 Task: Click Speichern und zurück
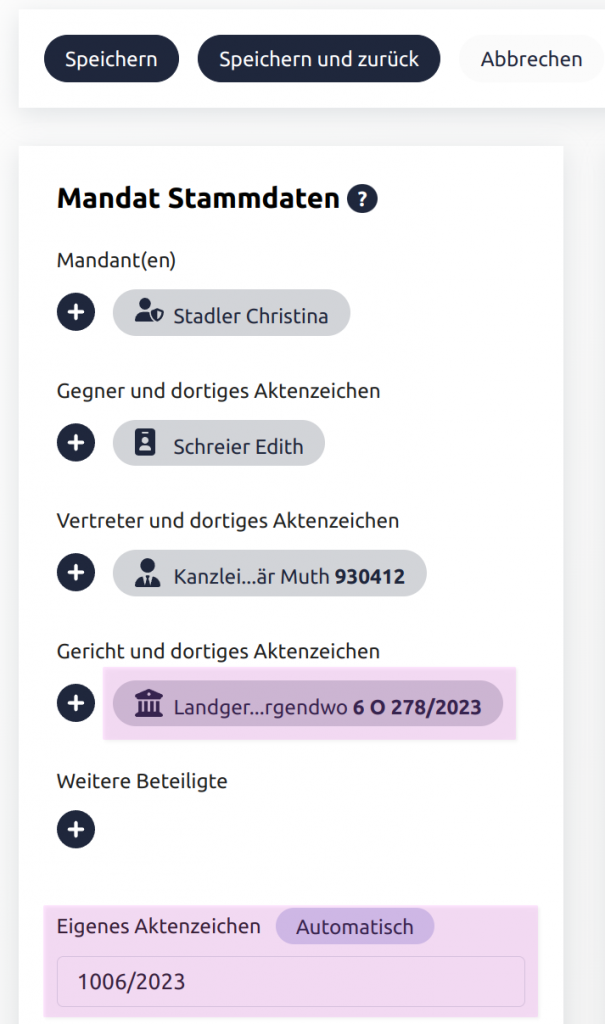coord(319,59)
